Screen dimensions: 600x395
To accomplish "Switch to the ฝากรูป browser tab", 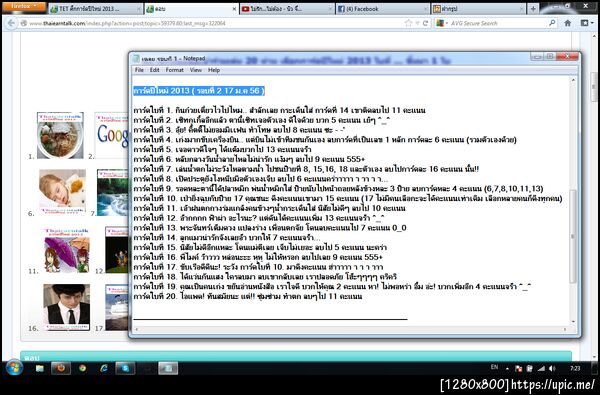I will click(478, 9).
